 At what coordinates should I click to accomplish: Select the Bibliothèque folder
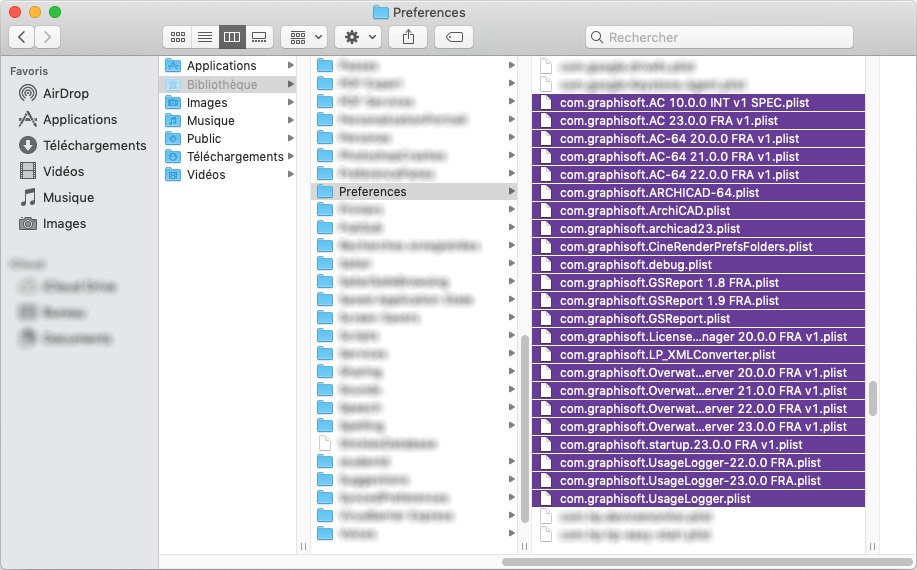(x=227, y=84)
